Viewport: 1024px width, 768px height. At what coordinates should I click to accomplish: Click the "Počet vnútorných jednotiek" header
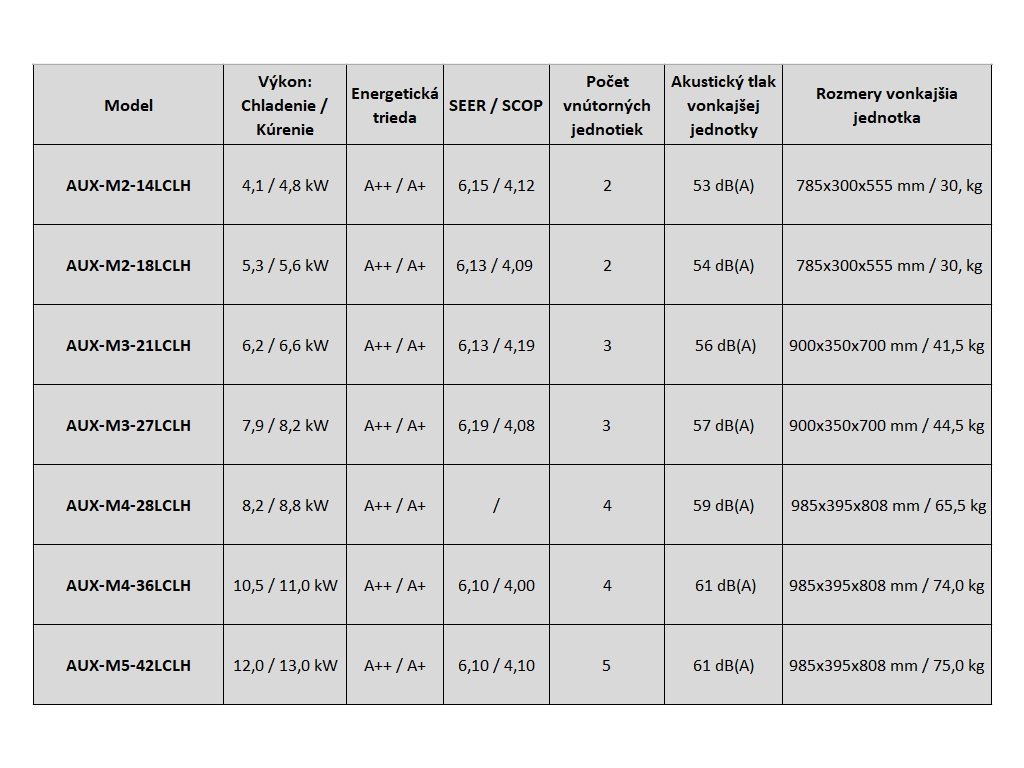click(607, 105)
